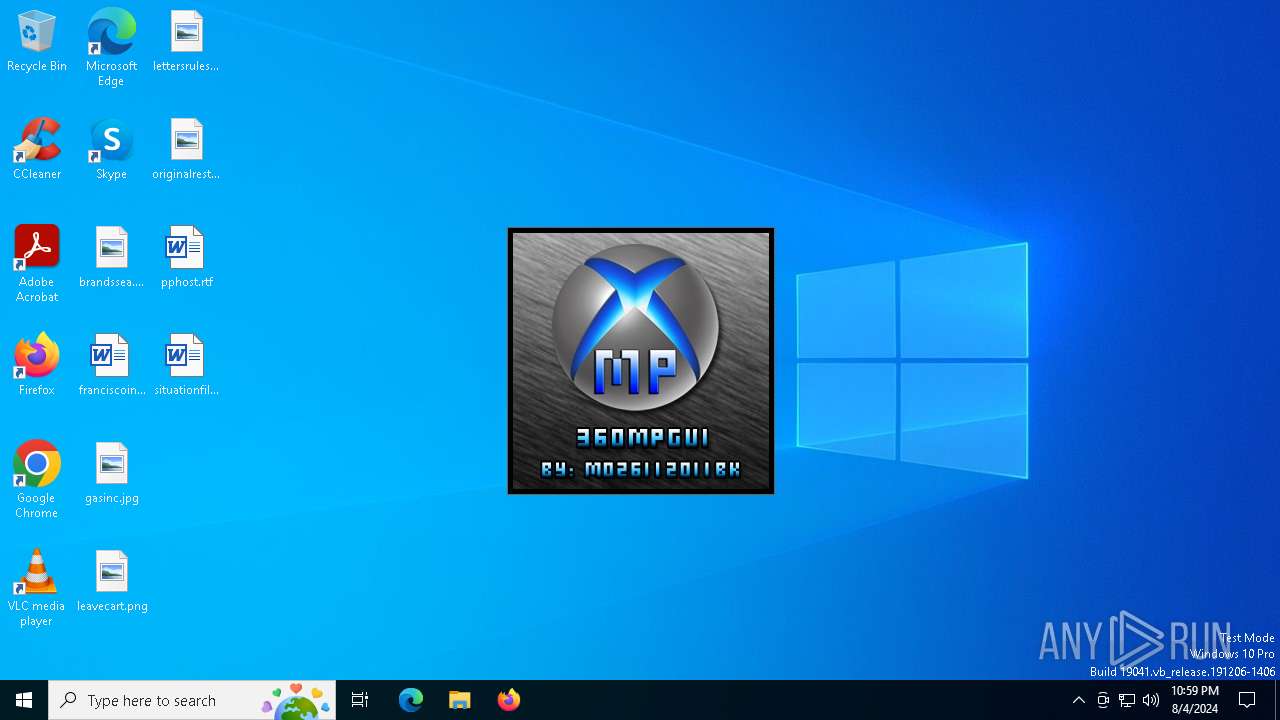Select the VLC media player shortcut

(x=37, y=588)
